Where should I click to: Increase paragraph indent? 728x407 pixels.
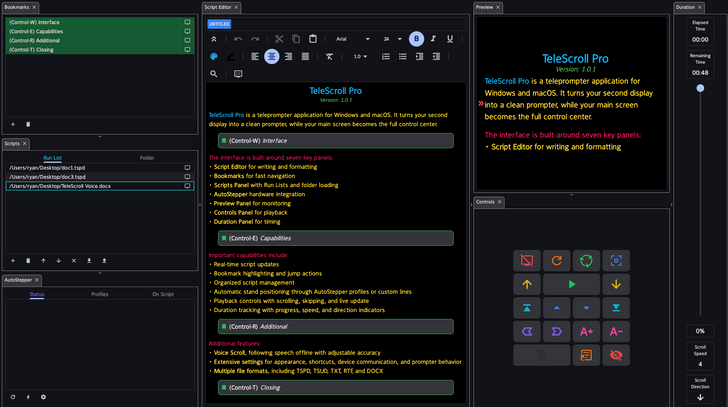pyautogui.click(x=419, y=57)
